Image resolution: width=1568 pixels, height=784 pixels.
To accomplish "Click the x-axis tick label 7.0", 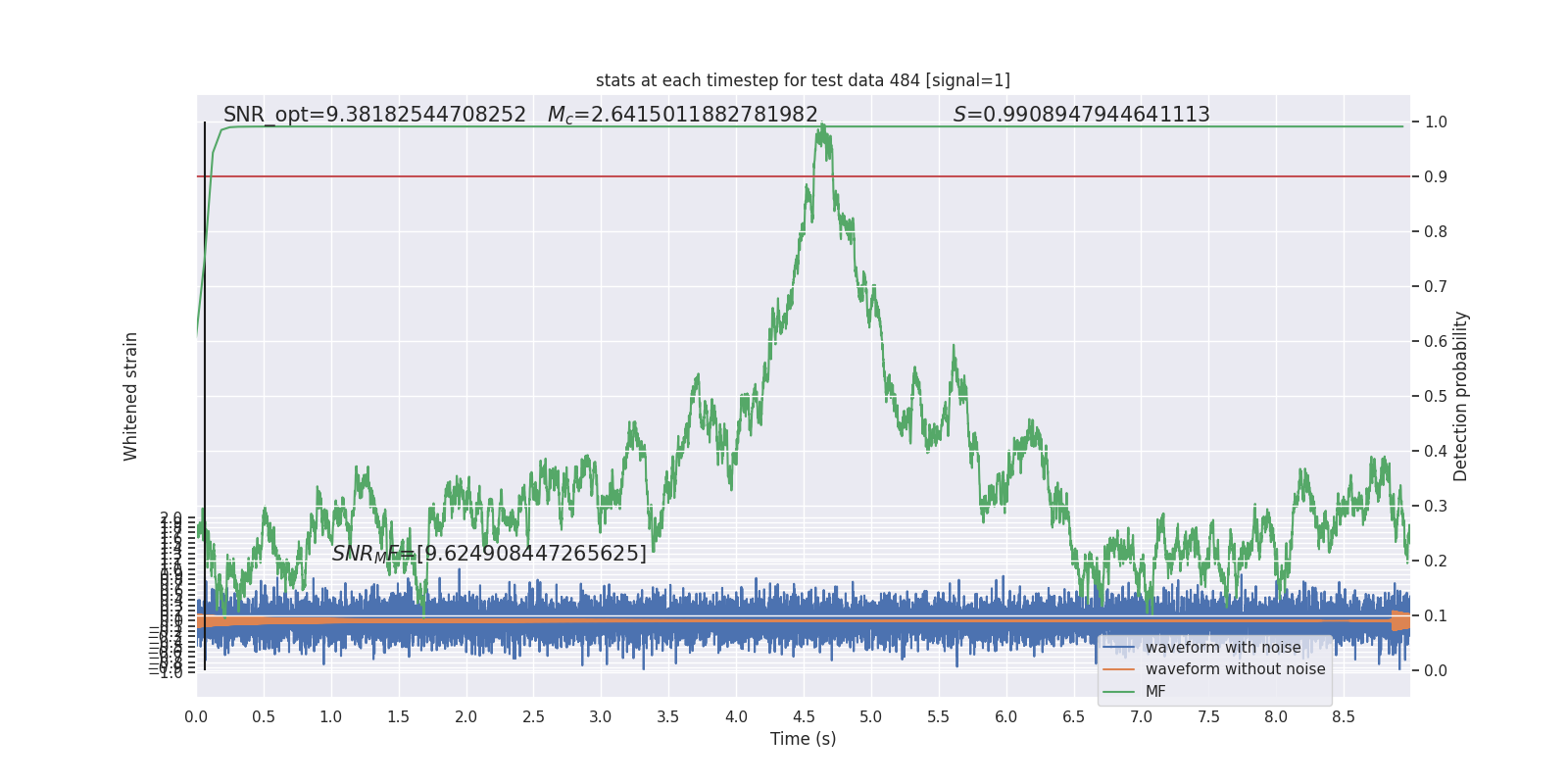I will 1142,717.
